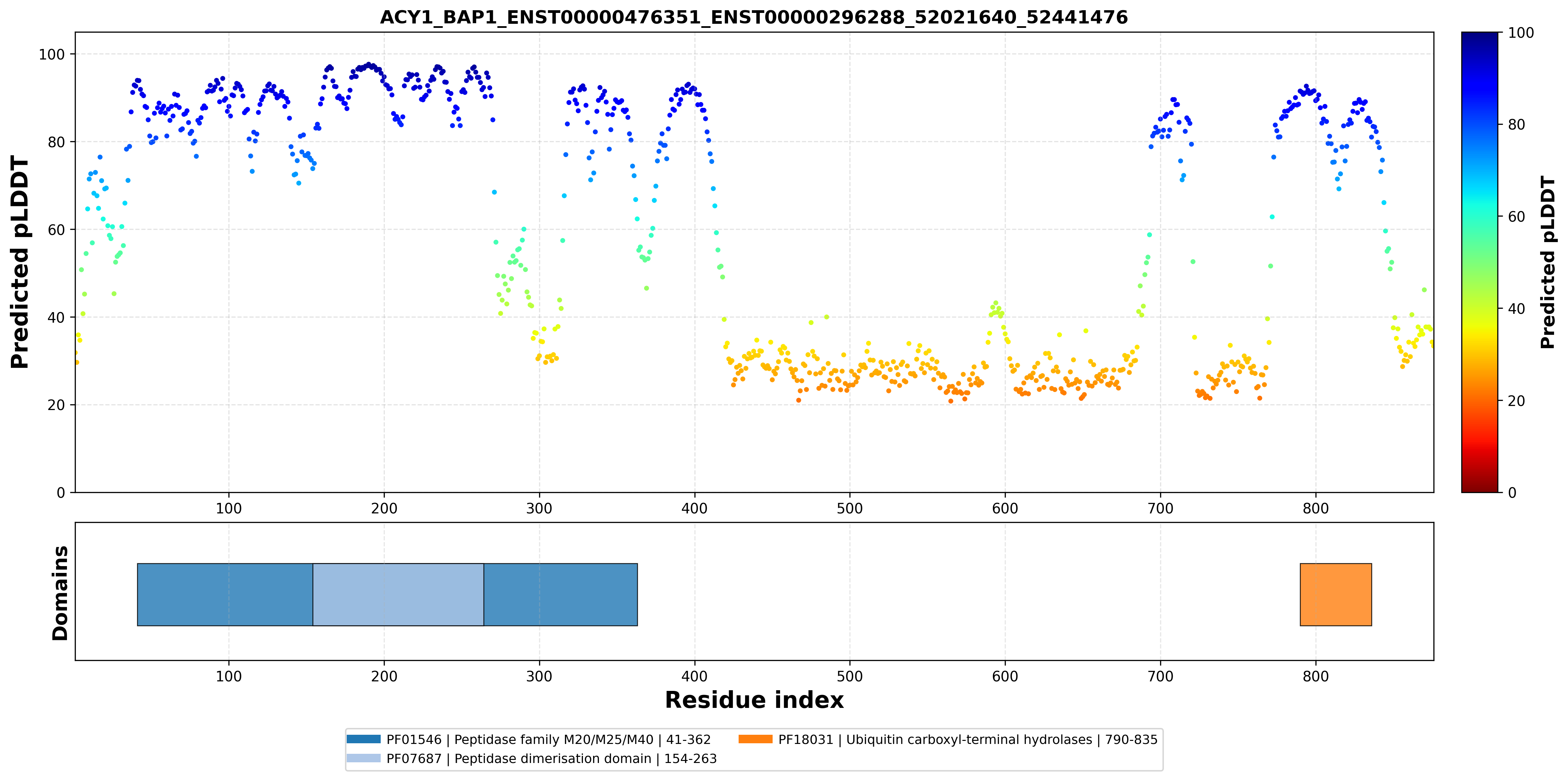Click the Residue index axis label
Image resolution: width=1568 pixels, height=781 pixels.
754,700
